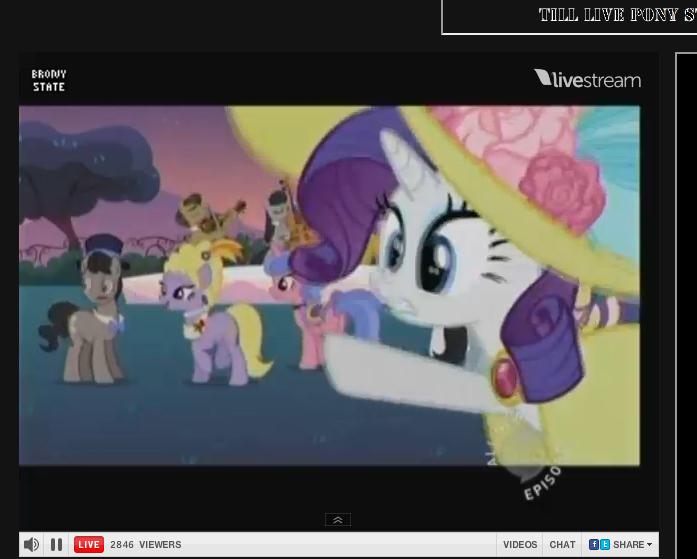Click the Brony State channel logo
This screenshot has height=559, width=697.
[49, 80]
